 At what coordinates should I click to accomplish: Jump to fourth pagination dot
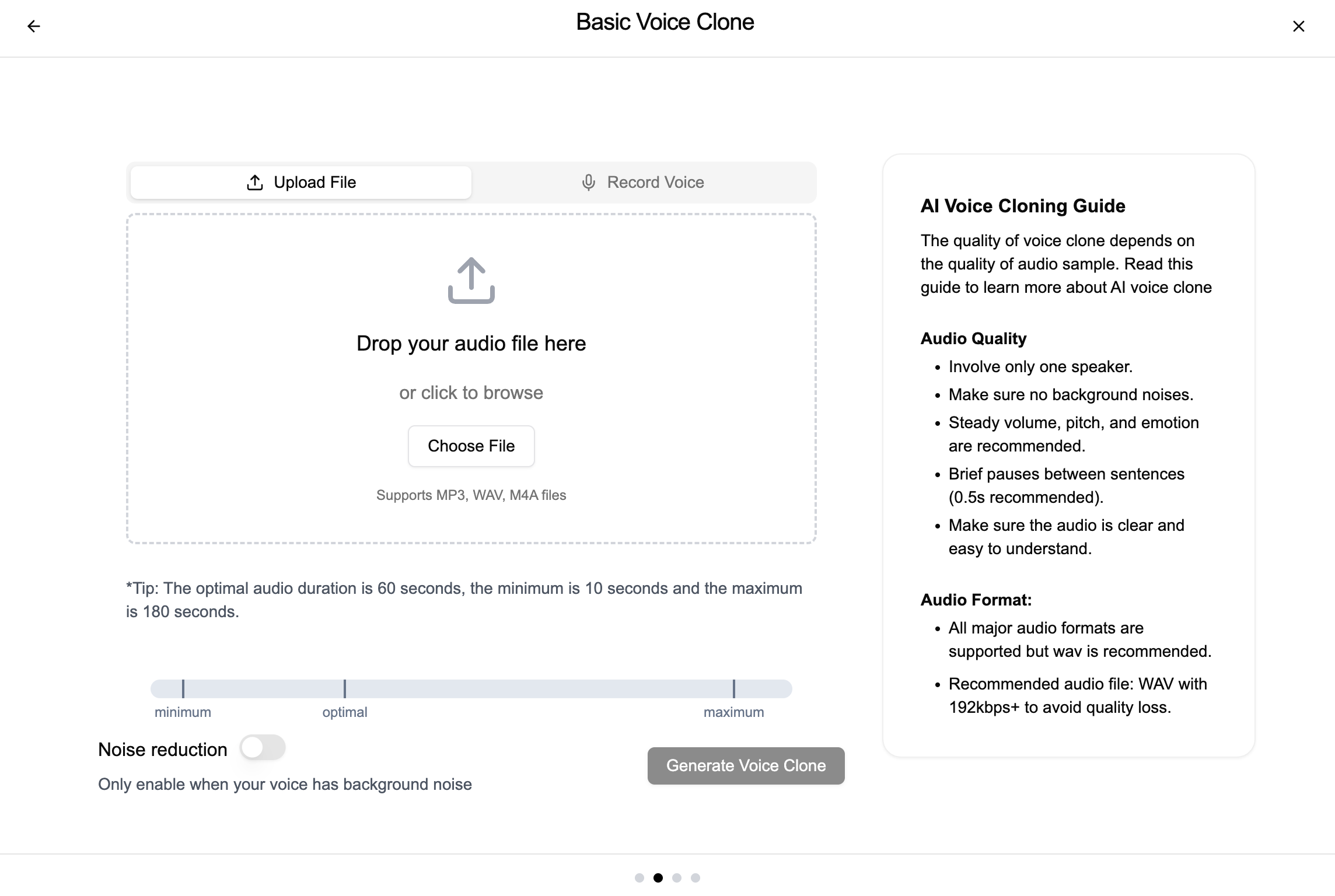click(x=696, y=878)
